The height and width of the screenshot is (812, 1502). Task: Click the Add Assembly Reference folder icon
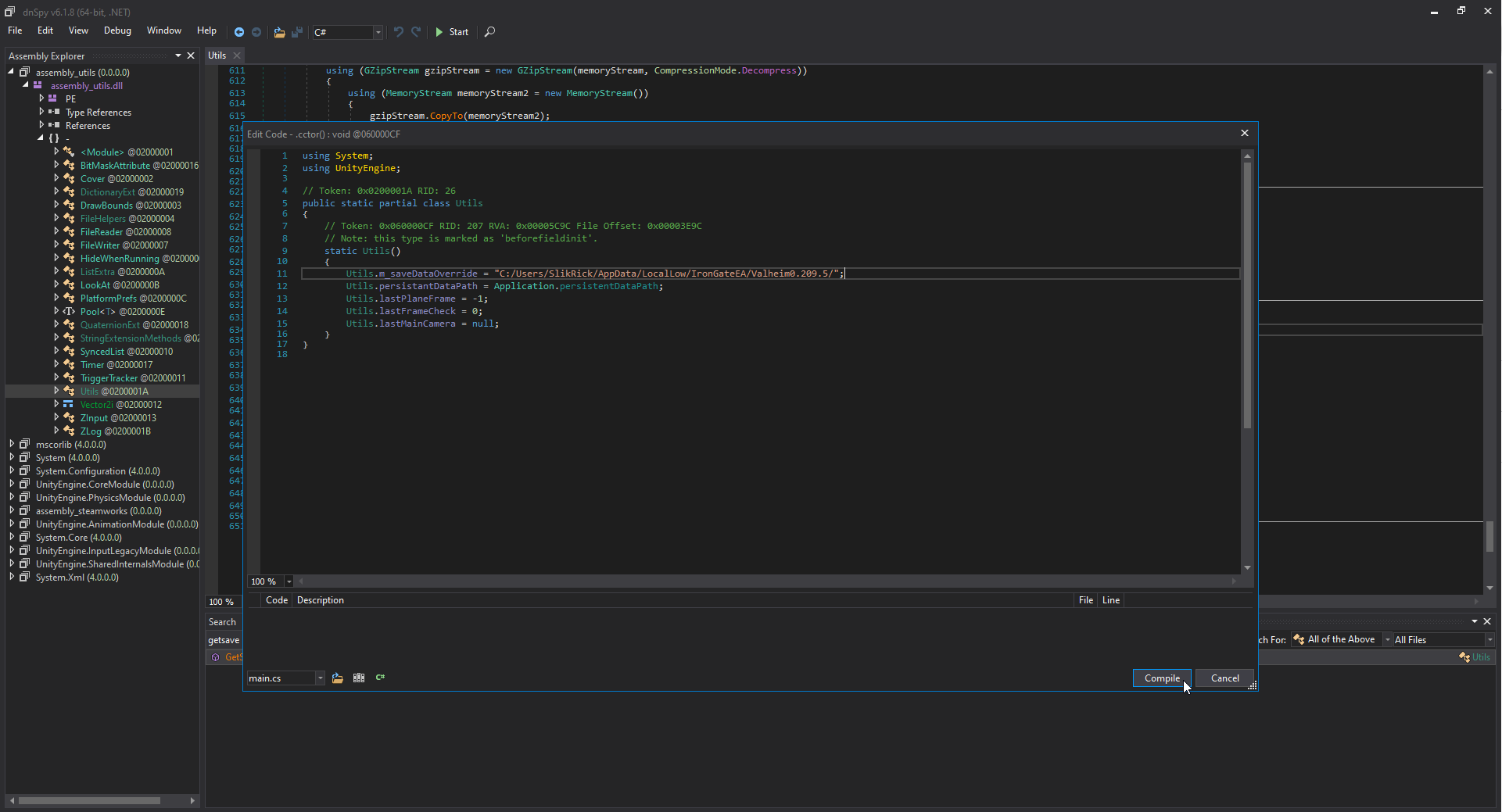[338, 678]
